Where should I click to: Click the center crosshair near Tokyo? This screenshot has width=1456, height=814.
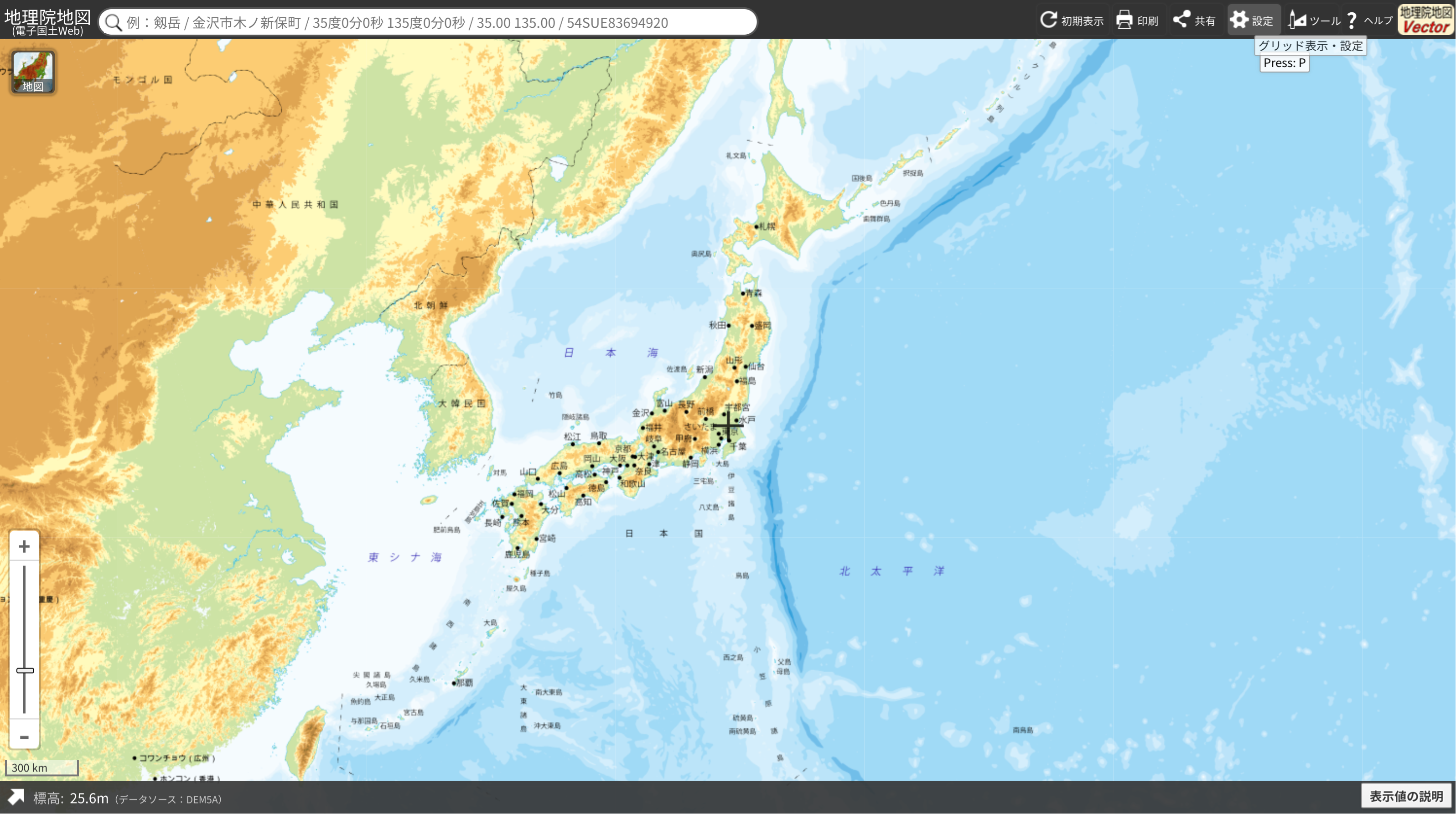click(728, 425)
